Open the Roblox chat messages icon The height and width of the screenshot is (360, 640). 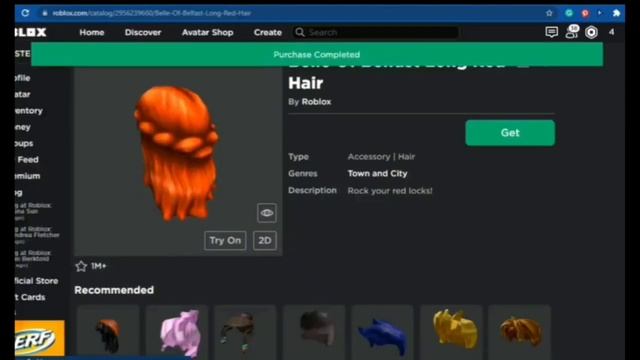pos(551,32)
